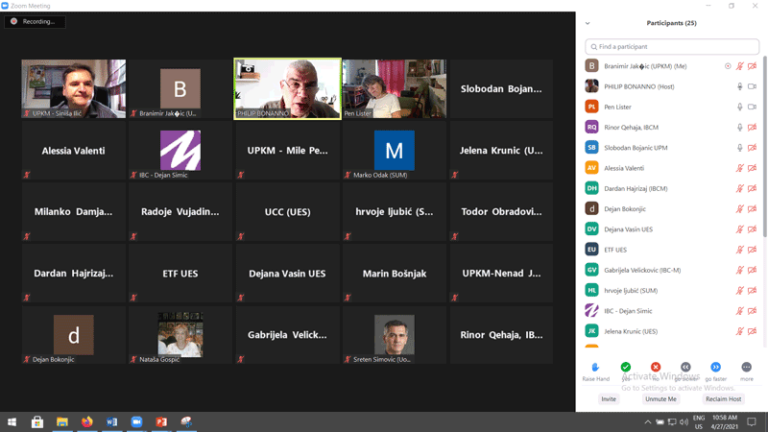Show hidden system tray icons chevron
Image resolution: width=768 pixels, height=432 pixels.
tap(648, 422)
